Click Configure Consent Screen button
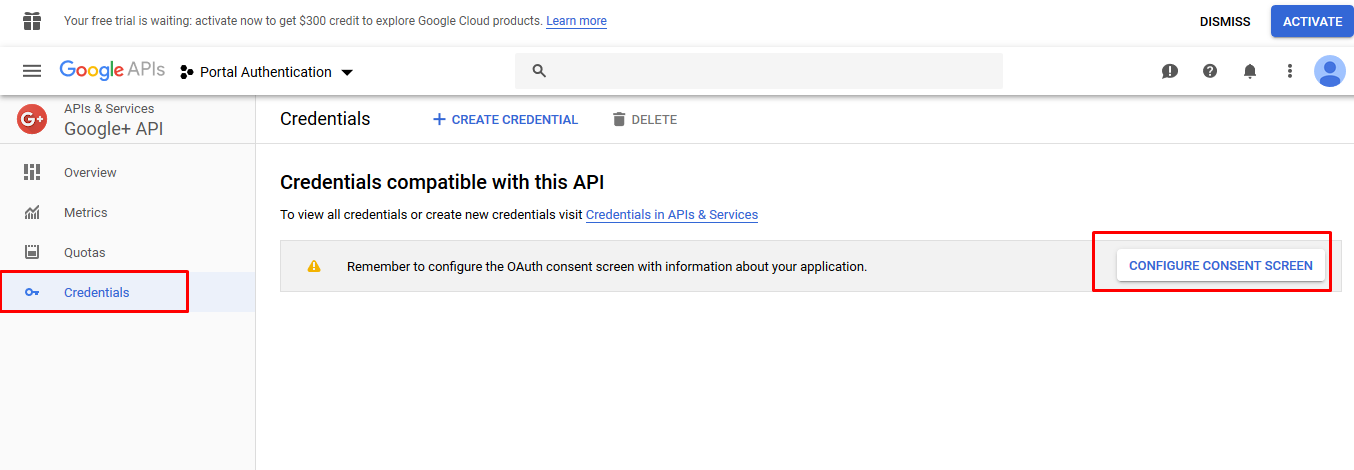Screen dimensions: 1354x470 pyautogui.click(x=1221, y=266)
